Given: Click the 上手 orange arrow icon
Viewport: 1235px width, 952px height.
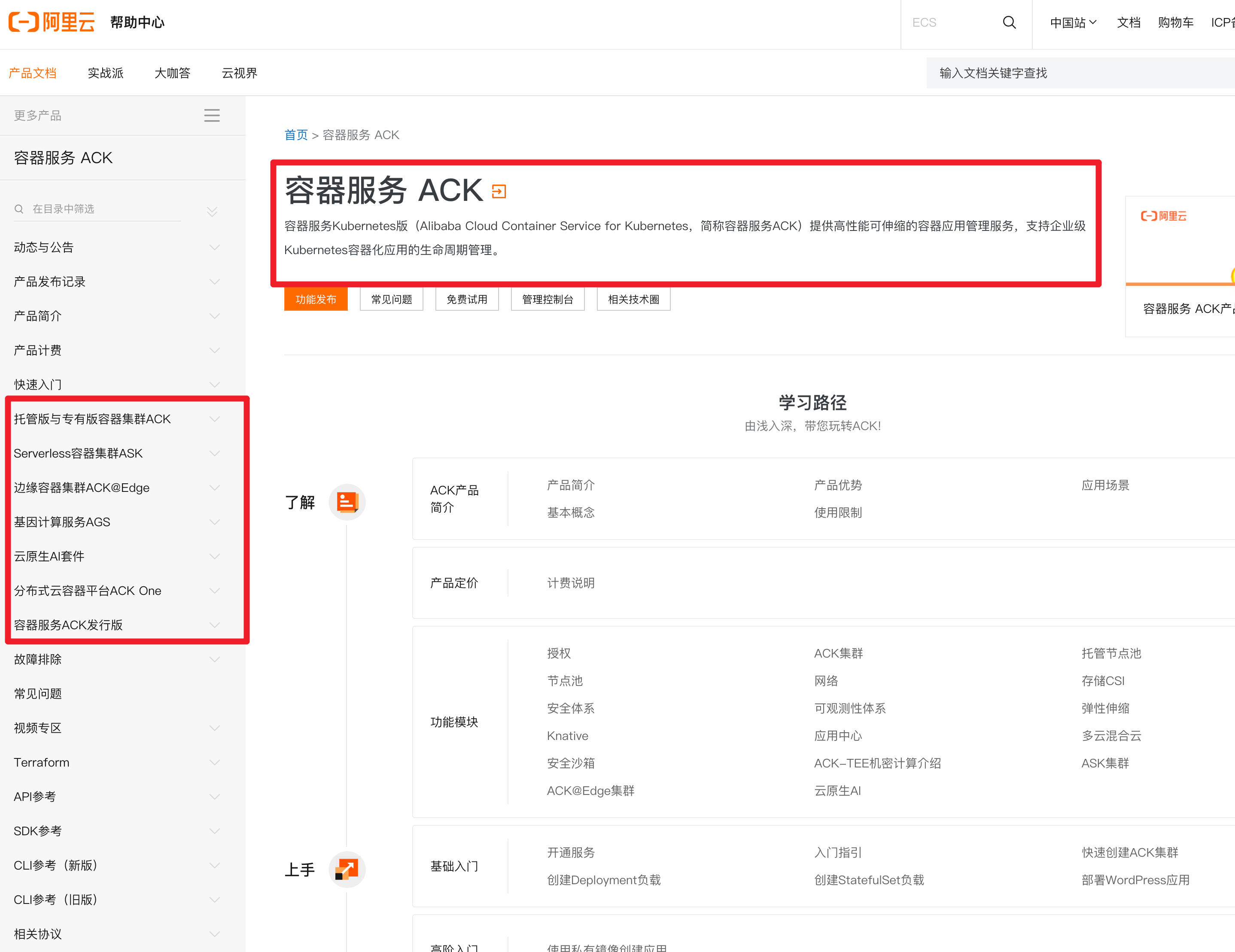Looking at the screenshot, I should pos(347,869).
